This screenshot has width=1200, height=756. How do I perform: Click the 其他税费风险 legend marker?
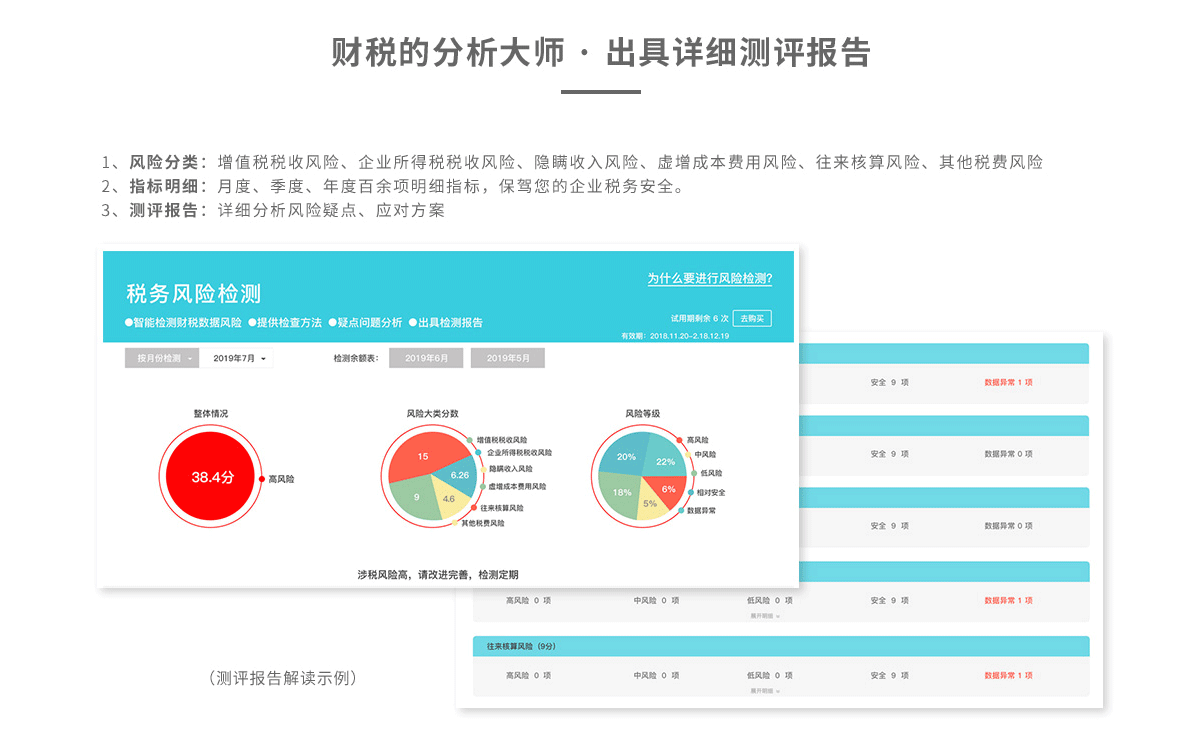(455, 522)
